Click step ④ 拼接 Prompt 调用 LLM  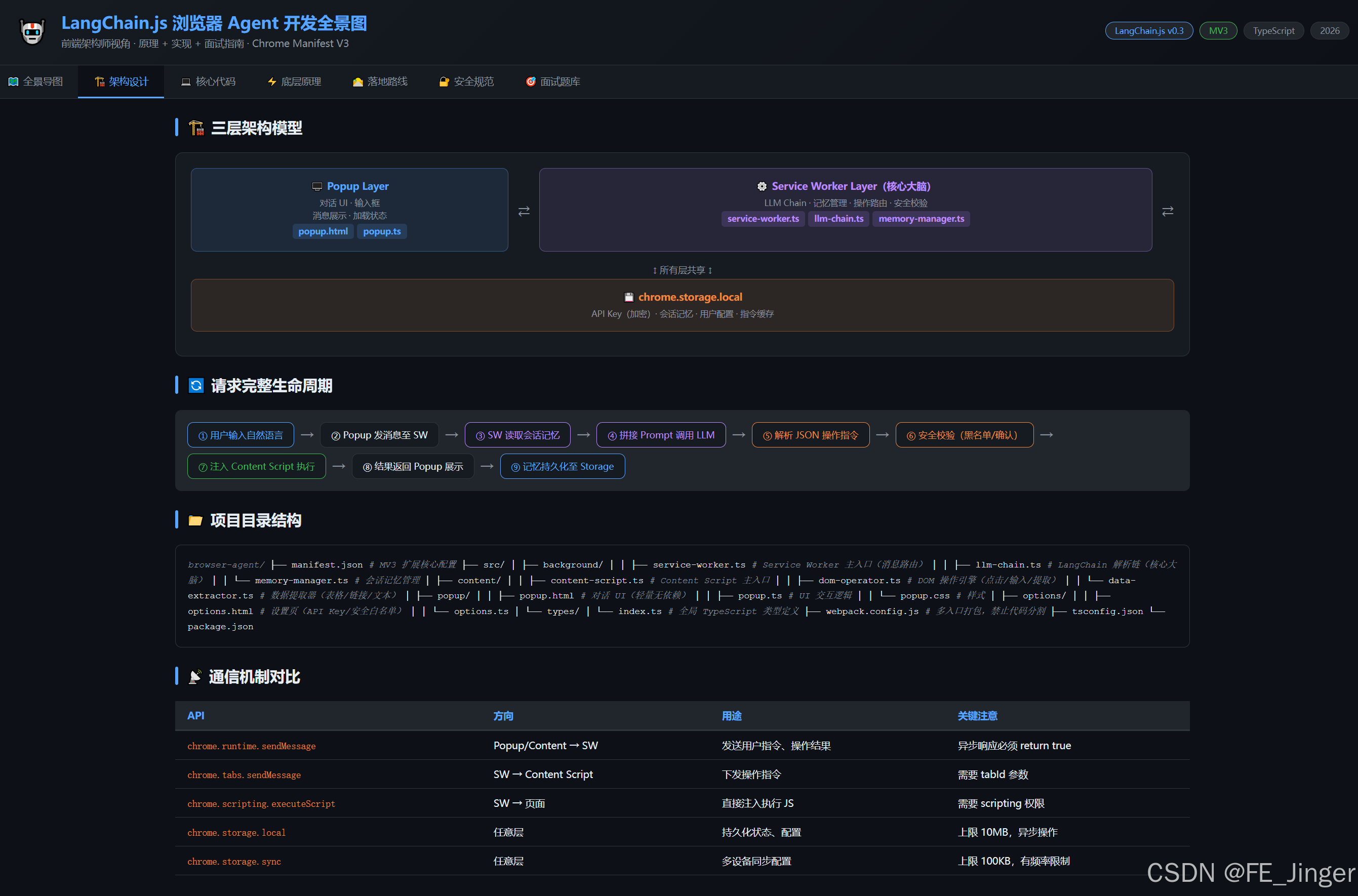click(x=661, y=435)
